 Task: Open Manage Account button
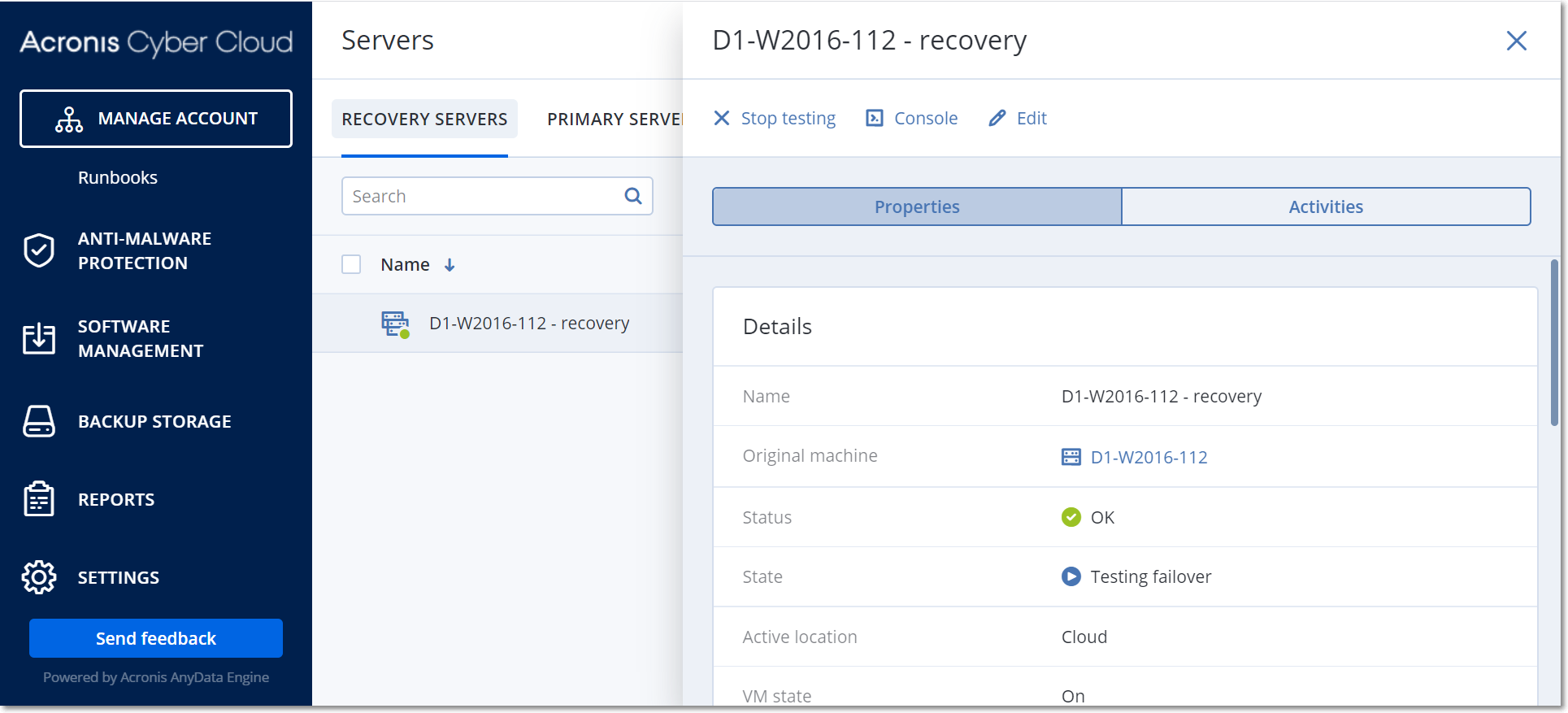click(156, 119)
